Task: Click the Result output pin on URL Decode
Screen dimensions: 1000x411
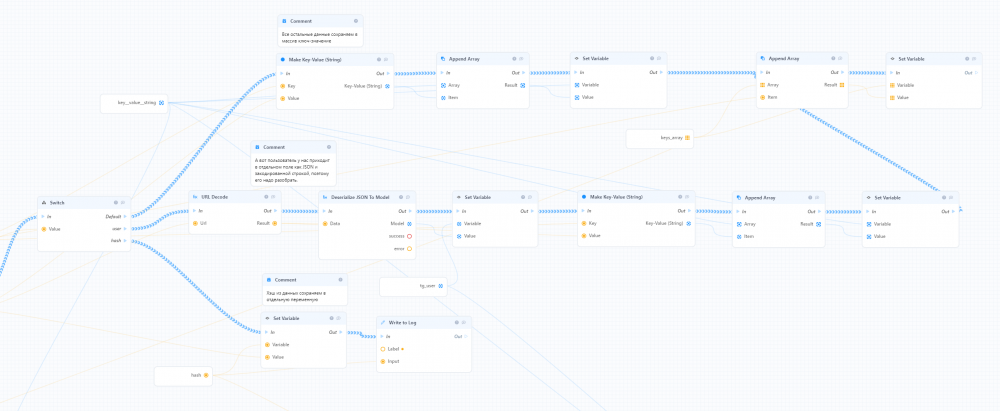Action: click(x=275, y=223)
